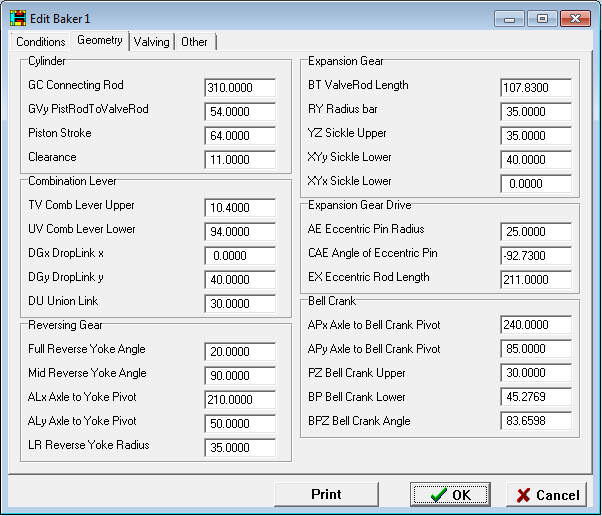Focus the Clearance input field
Screen dimensions: 602x516
click(239, 160)
